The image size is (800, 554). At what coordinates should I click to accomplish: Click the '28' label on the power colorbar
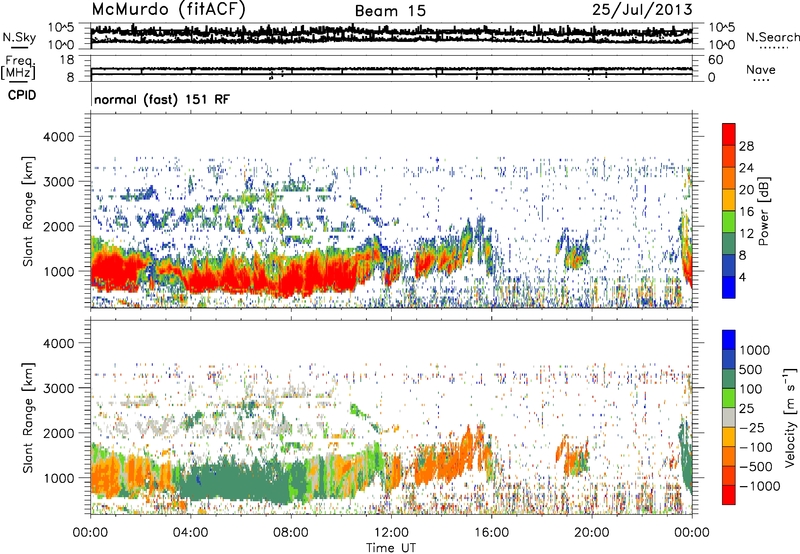746,146
